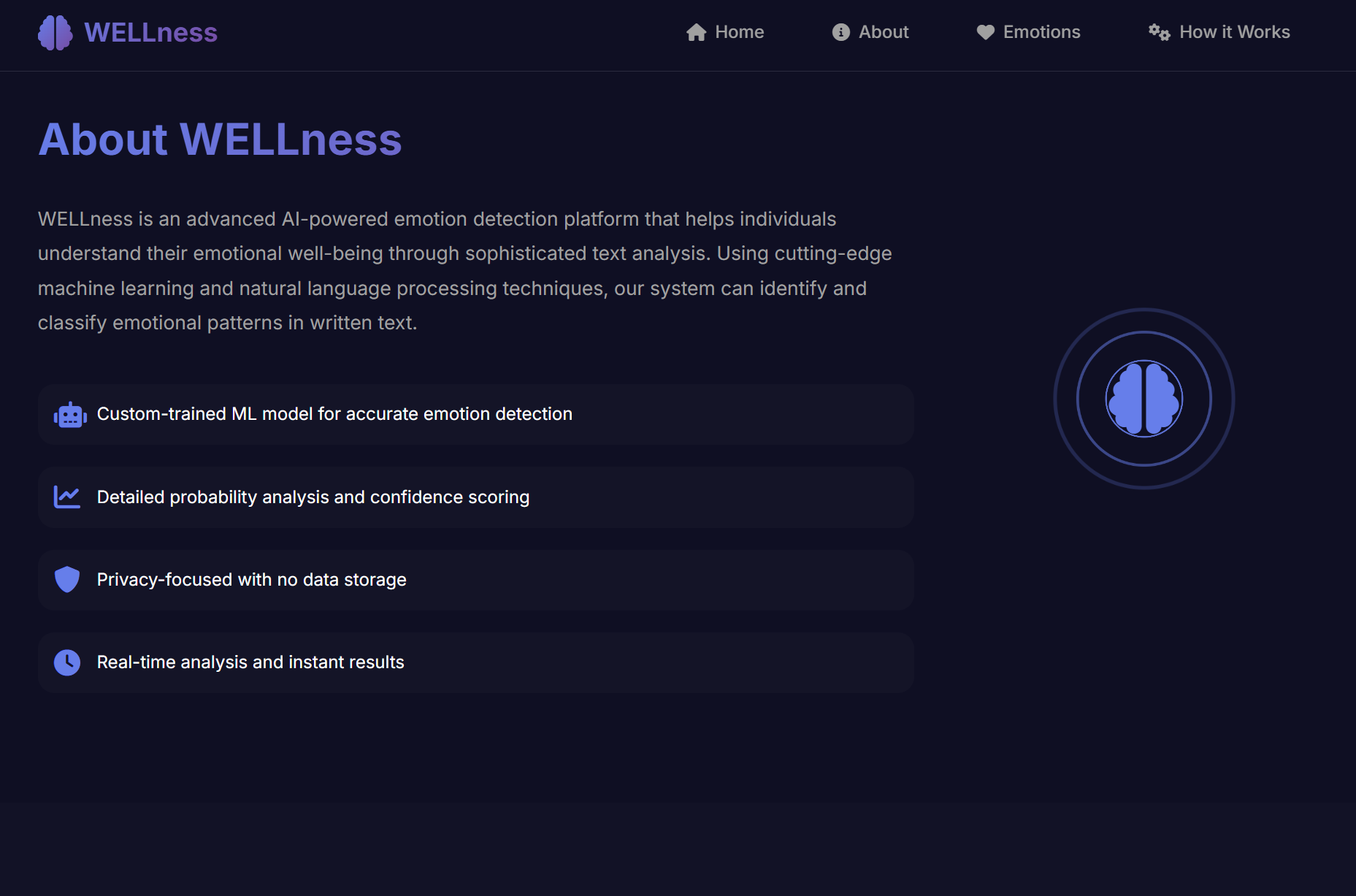Click the heart icon beside Emotions
Viewport: 1356px width, 896px height.
click(984, 31)
